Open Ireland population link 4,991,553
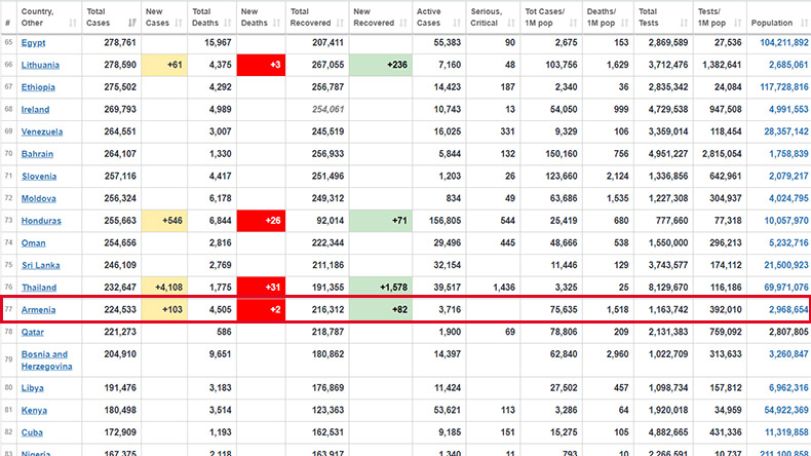Viewport: 811px width, 456px height. (788, 109)
